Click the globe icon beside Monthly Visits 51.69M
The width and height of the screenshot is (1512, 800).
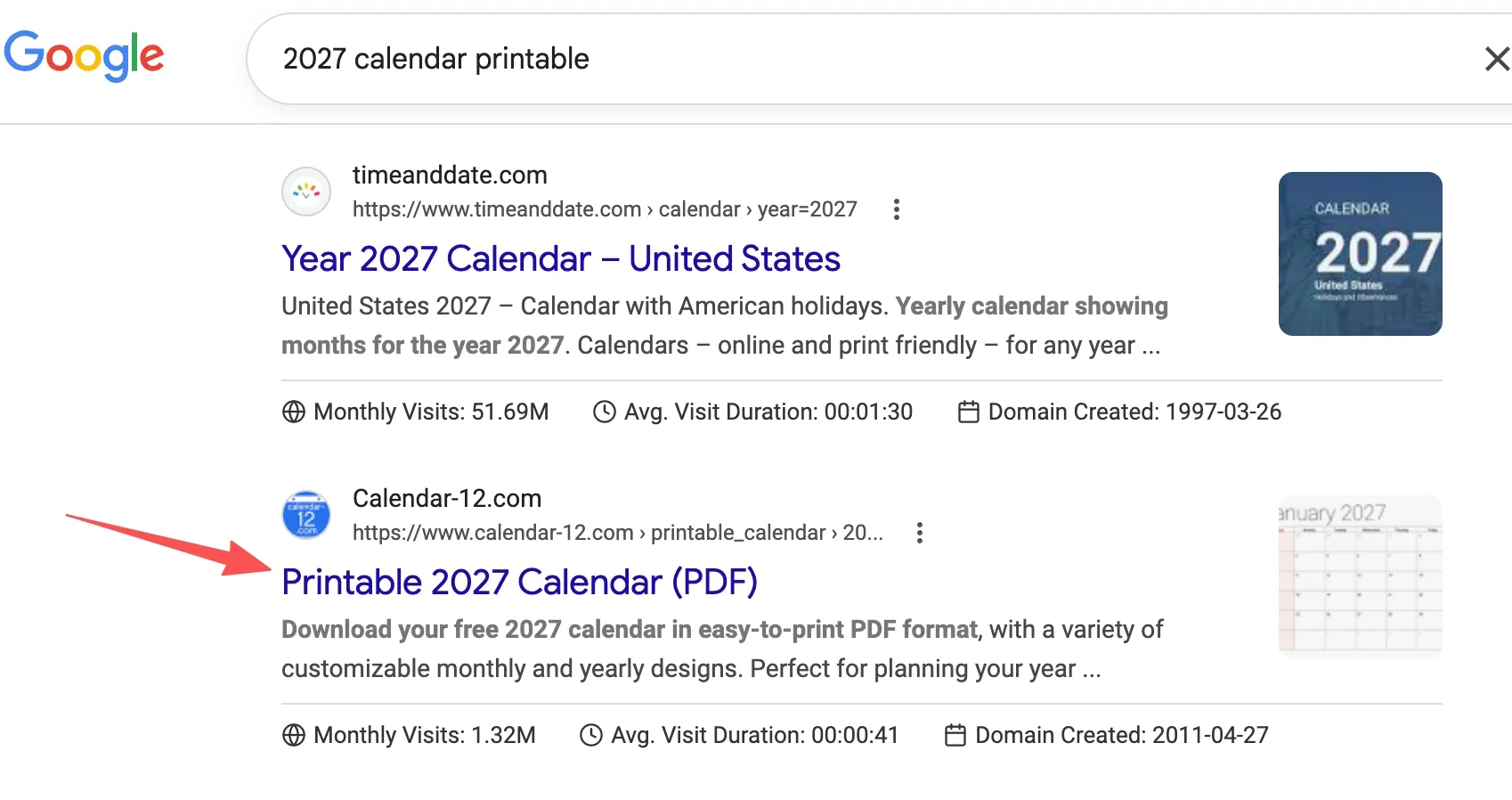pos(292,412)
